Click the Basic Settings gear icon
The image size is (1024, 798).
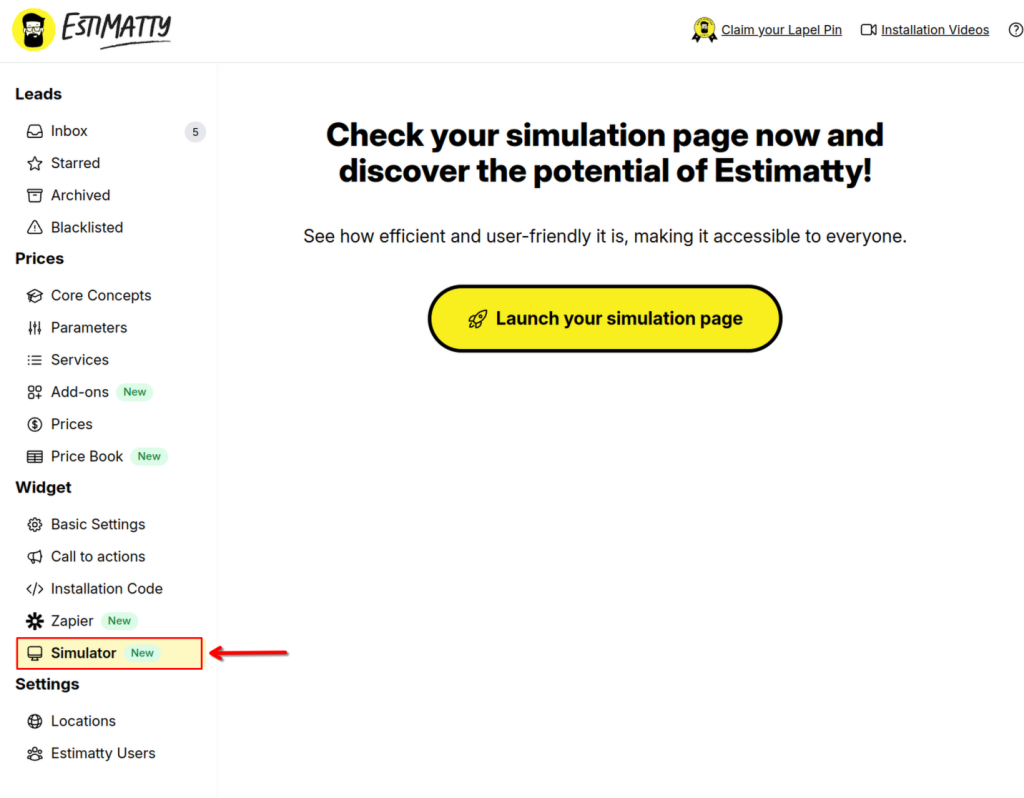pyautogui.click(x=35, y=524)
